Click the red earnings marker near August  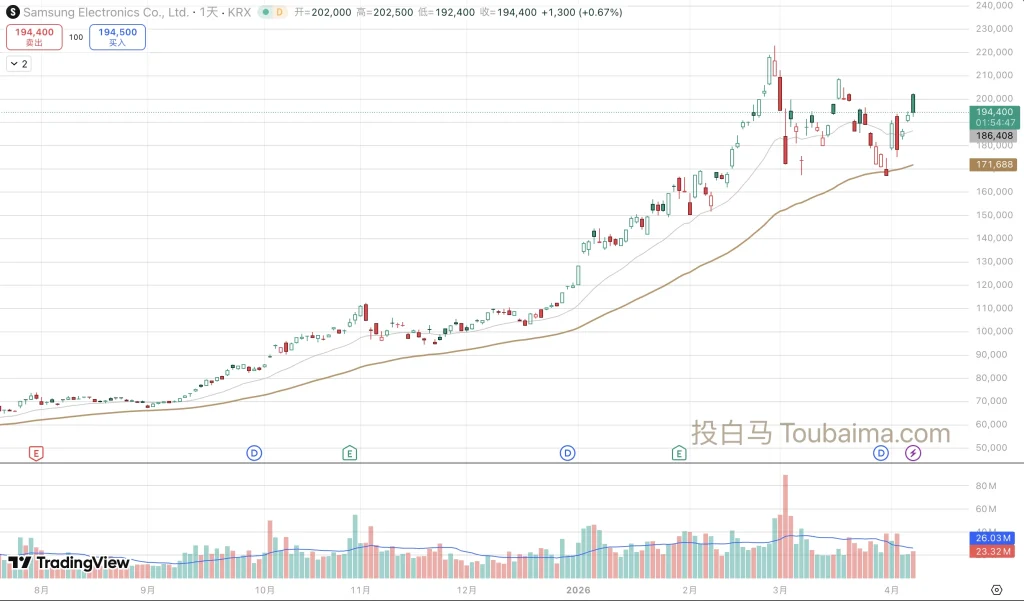pyautogui.click(x=36, y=453)
